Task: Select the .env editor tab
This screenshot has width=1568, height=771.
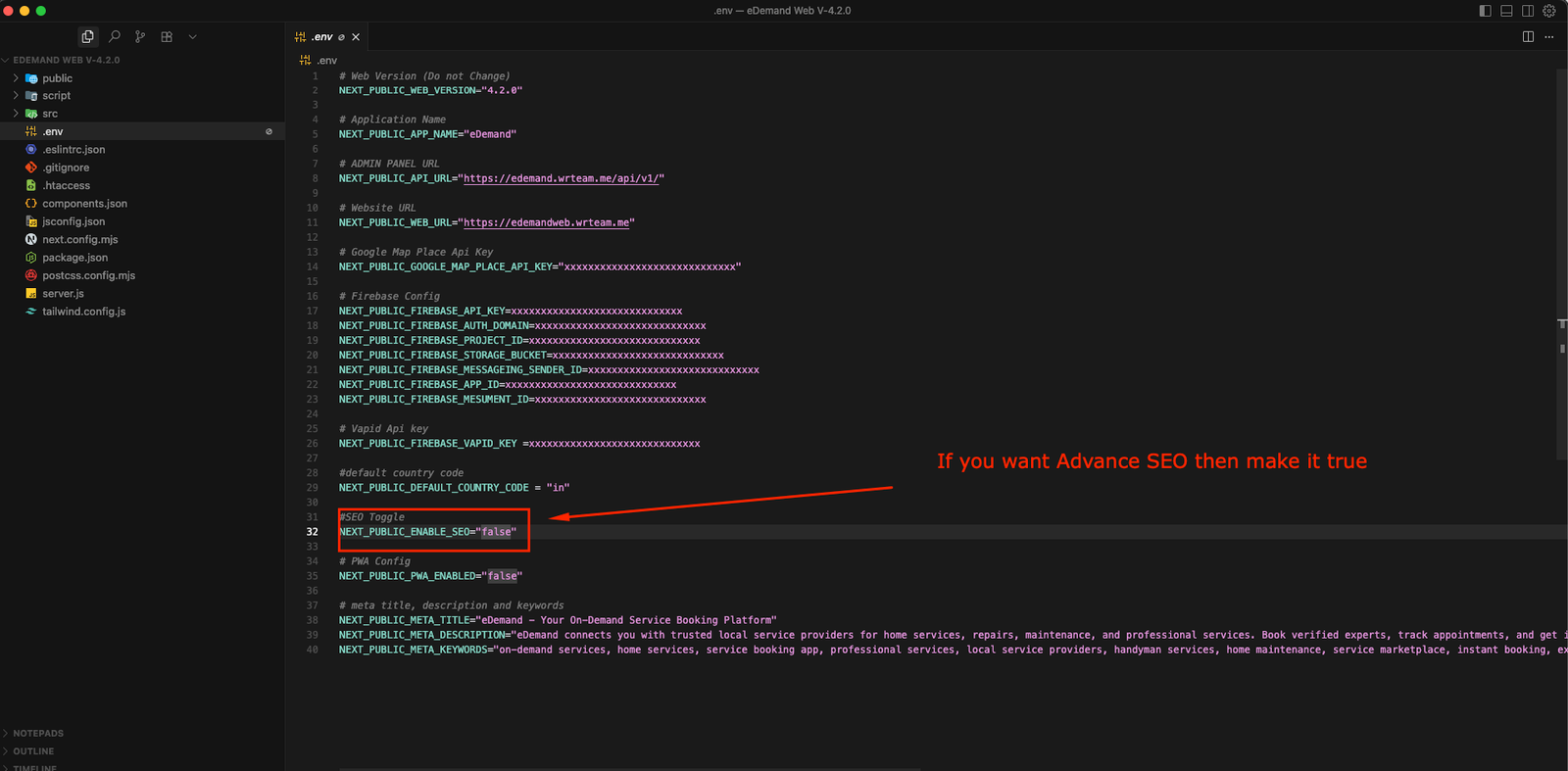Action: (x=321, y=37)
